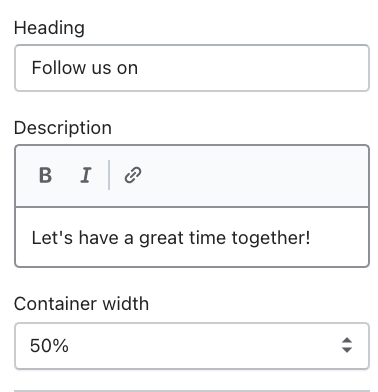Screen dimensions: 378x392
Task: Click the word "Let's" in the description text
Action: [x=52, y=238]
